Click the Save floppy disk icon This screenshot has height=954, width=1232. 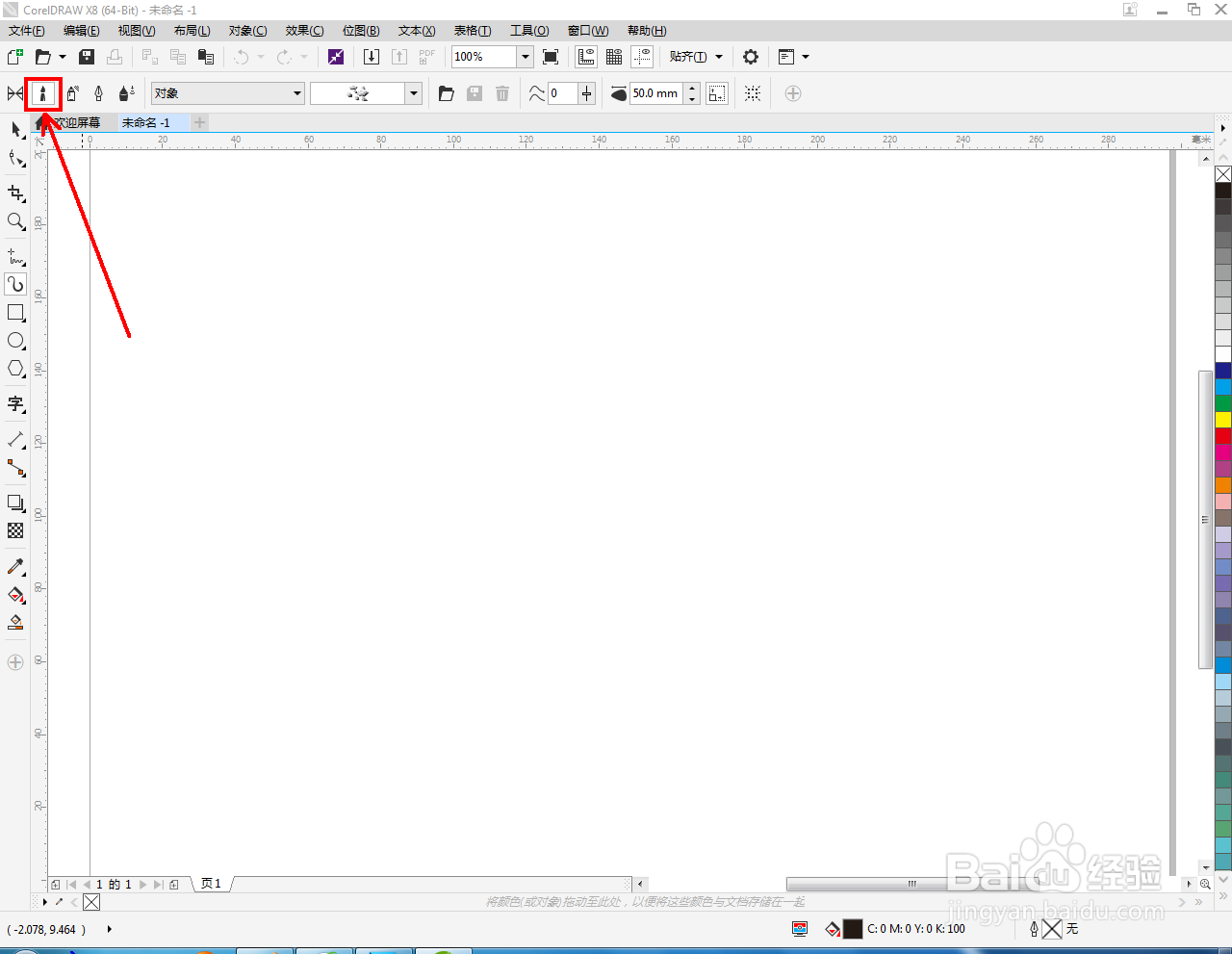click(x=87, y=57)
